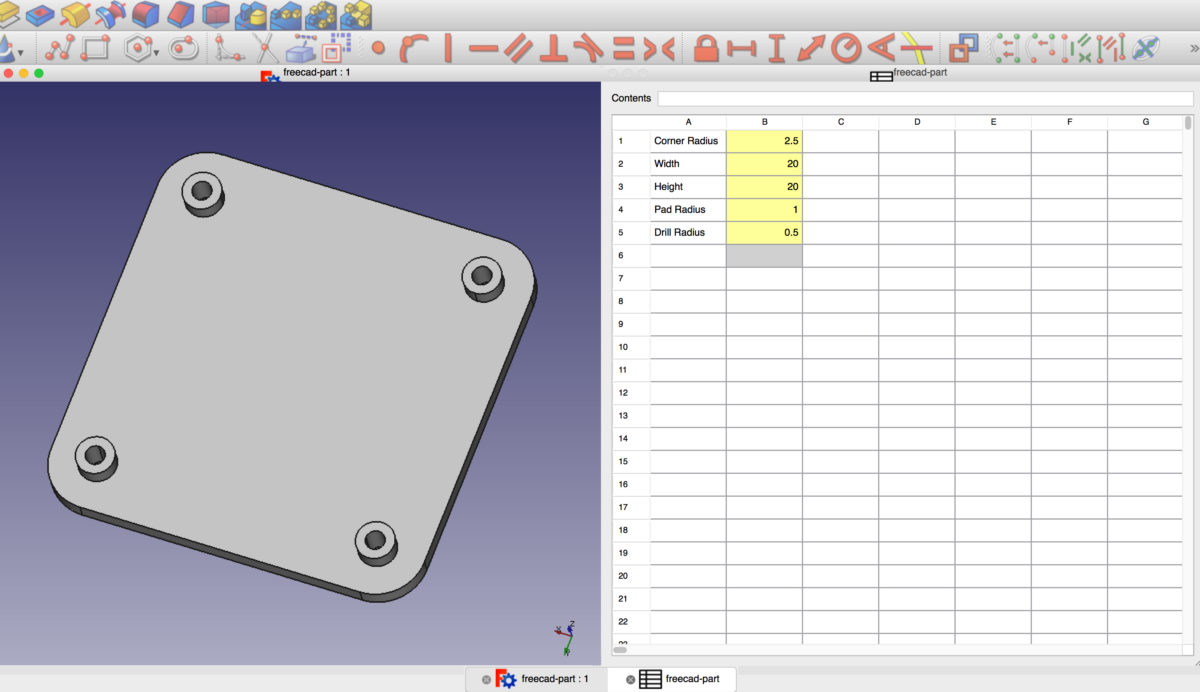Apply a horizontal constraint
The width and height of the screenshot is (1200, 692).
coord(486,47)
